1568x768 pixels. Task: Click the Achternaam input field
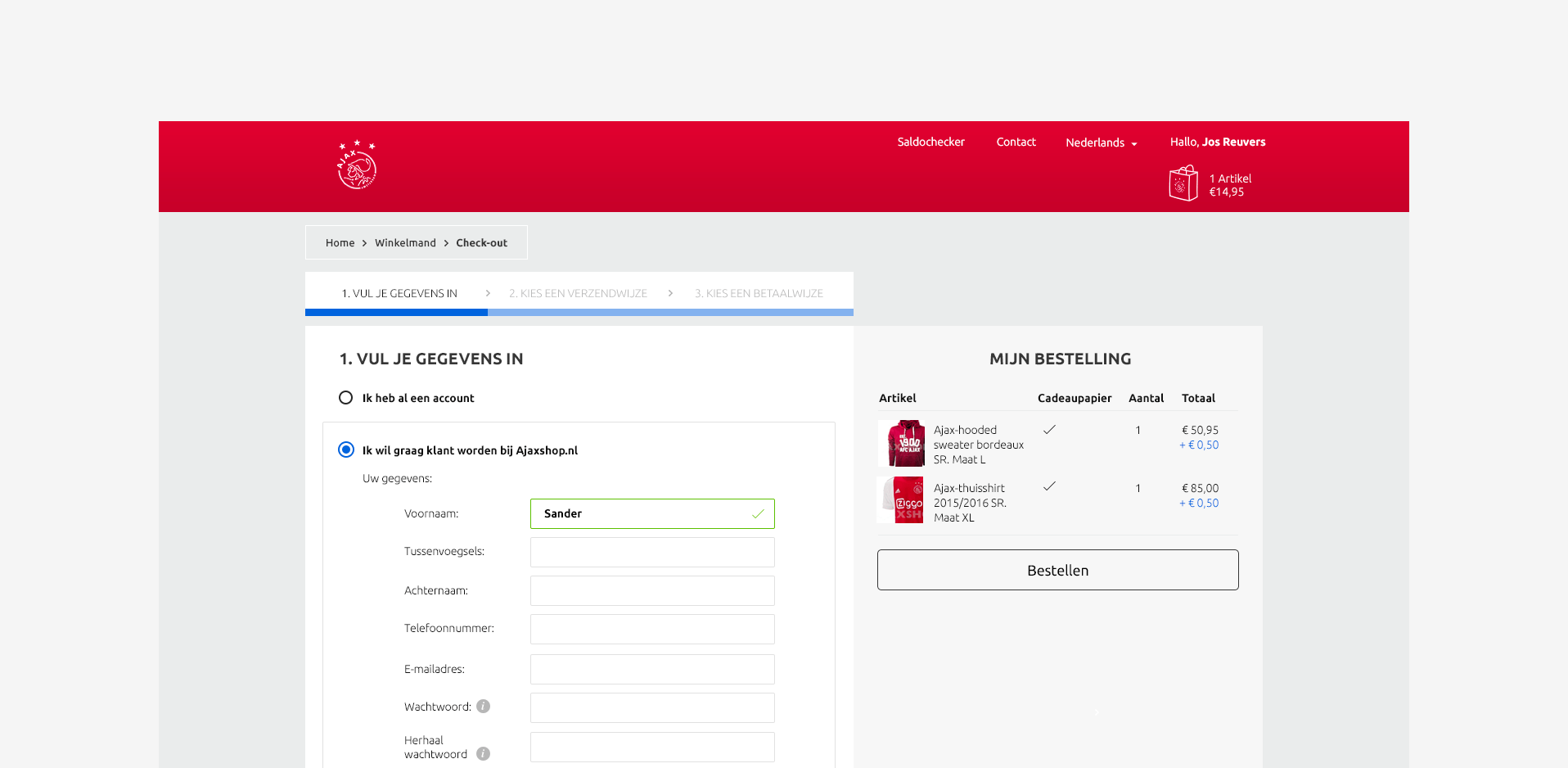pyautogui.click(x=652, y=591)
